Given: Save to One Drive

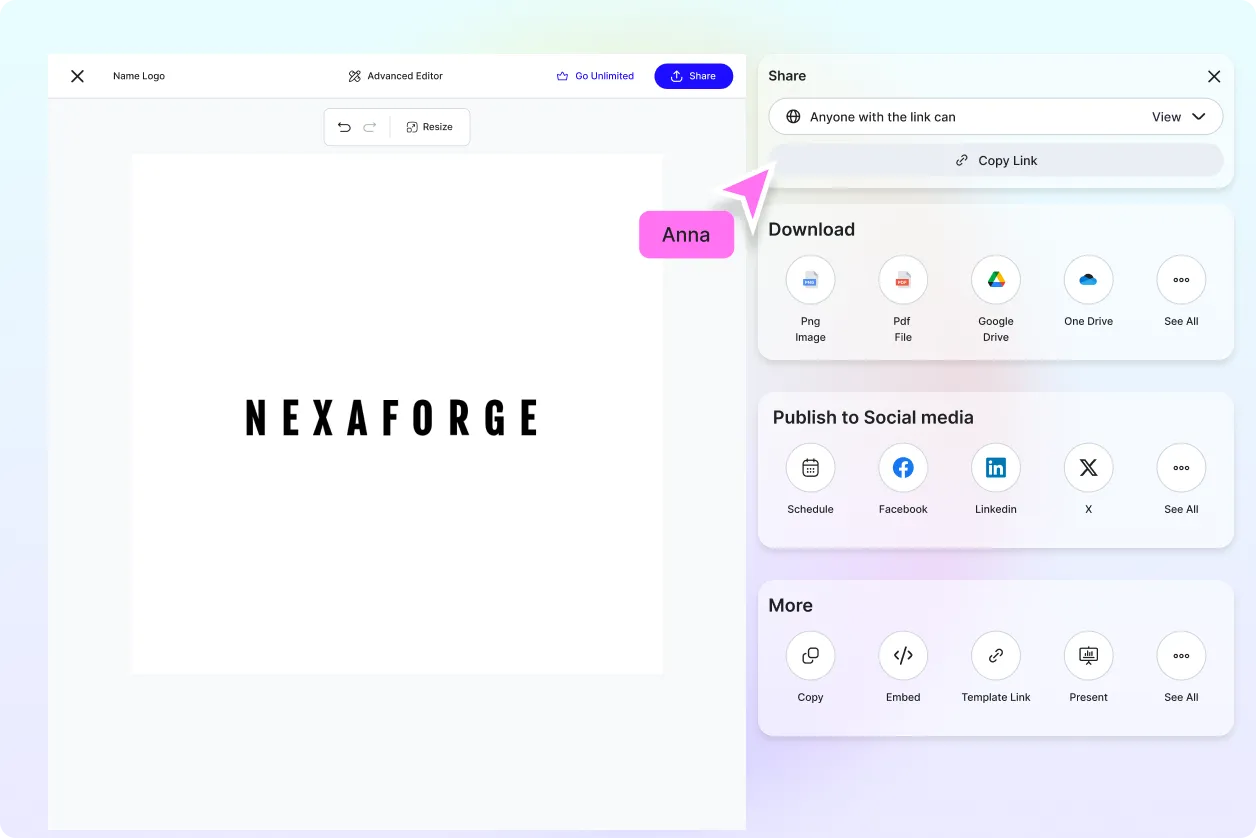Looking at the screenshot, I should 1088,280.
